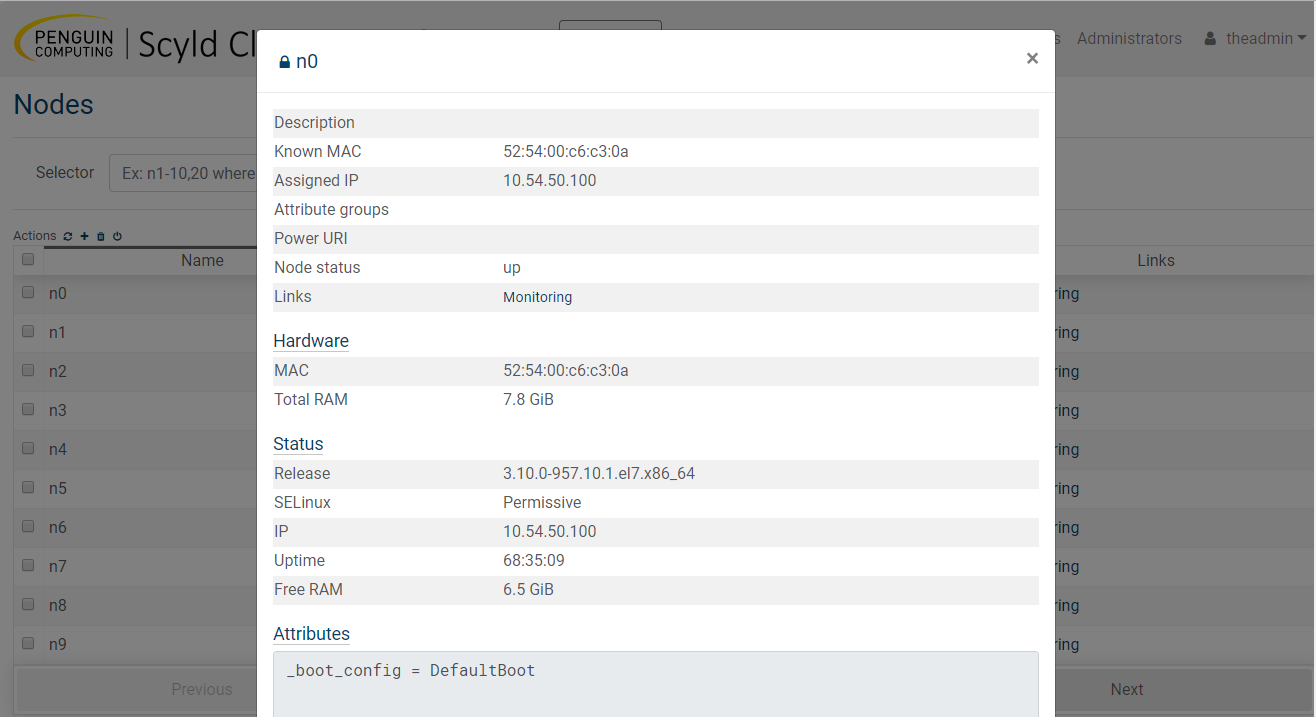Click the Power URI label
The height and width of the screenshot is (717, 1316).
tap(311, 239)
